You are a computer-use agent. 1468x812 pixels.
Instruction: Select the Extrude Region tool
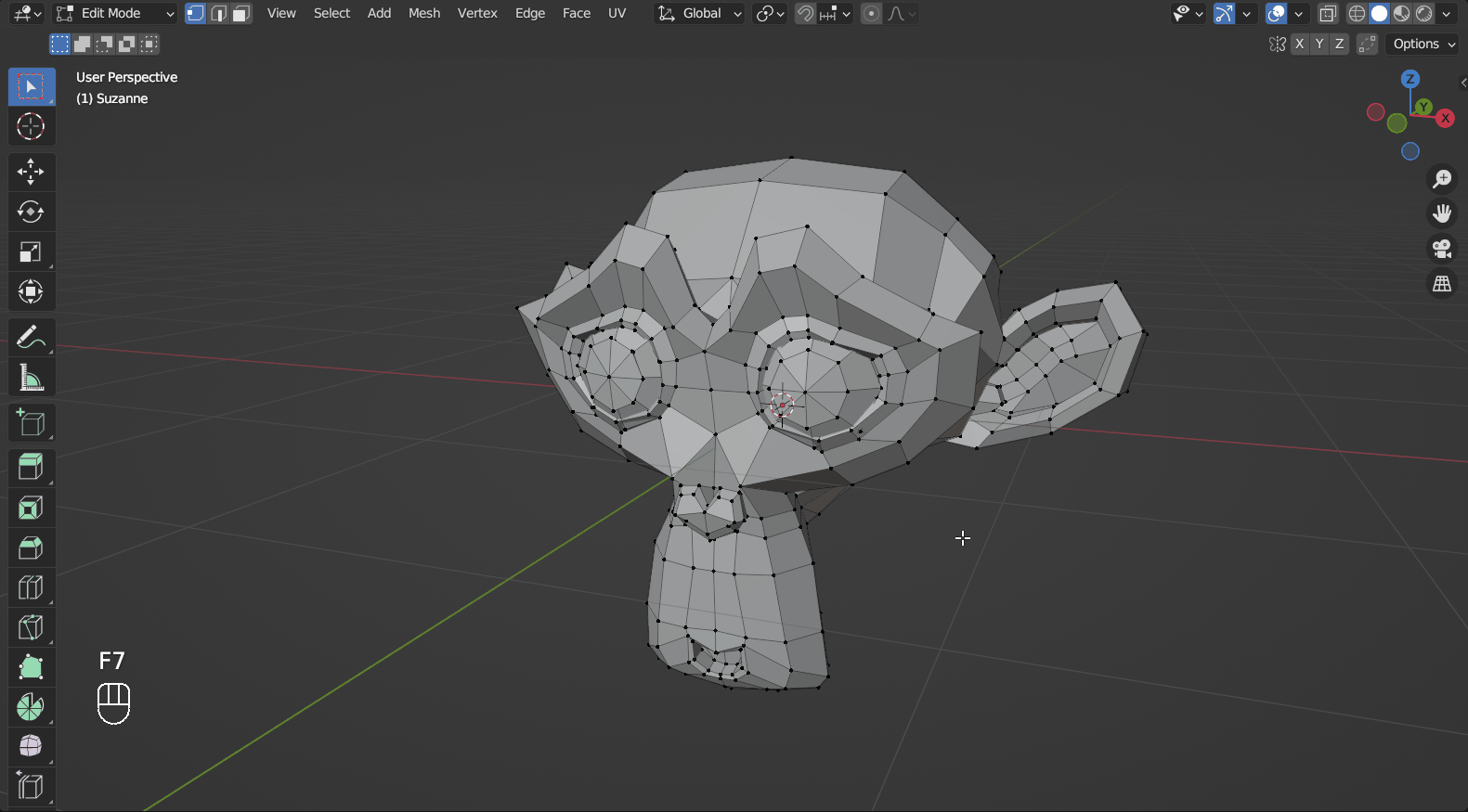pyautogui.click(x=32, y=468)
